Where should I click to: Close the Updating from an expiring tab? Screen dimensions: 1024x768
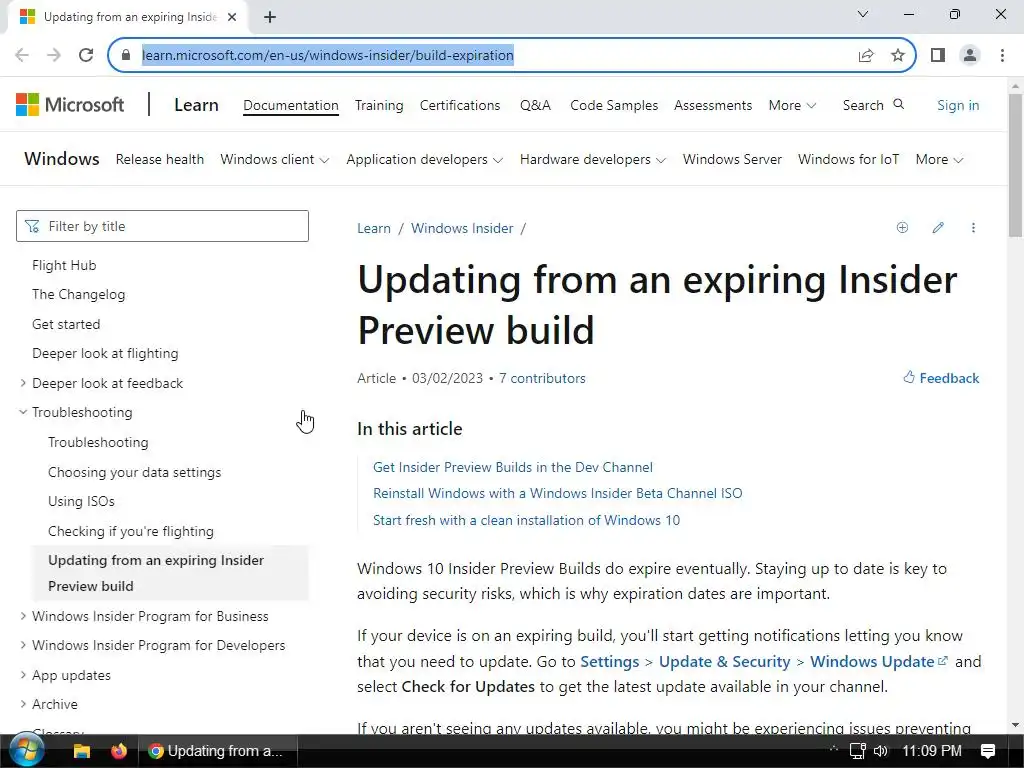[232, 17]
